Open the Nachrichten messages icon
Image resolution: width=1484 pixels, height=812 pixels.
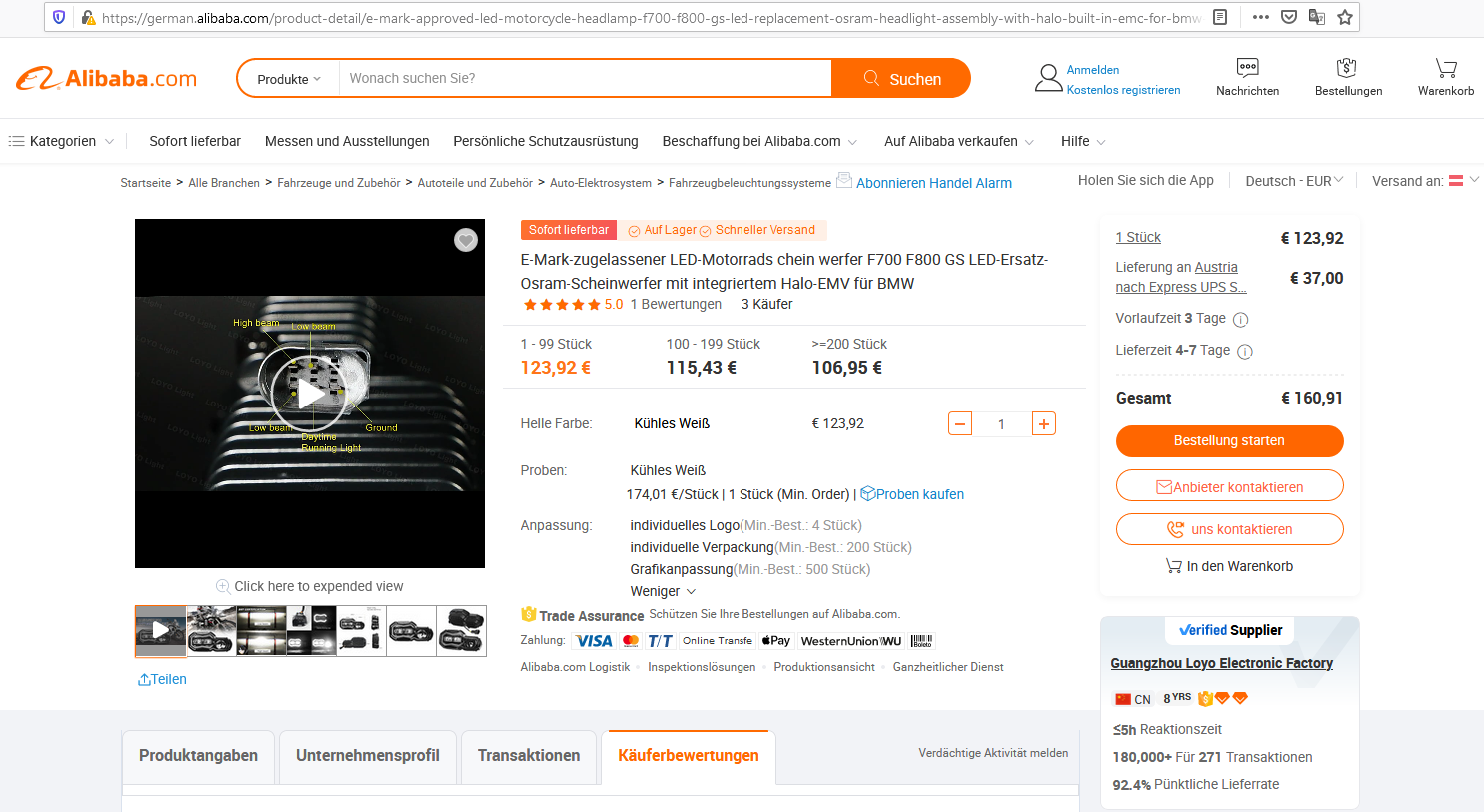click(x=1247, y=68)
